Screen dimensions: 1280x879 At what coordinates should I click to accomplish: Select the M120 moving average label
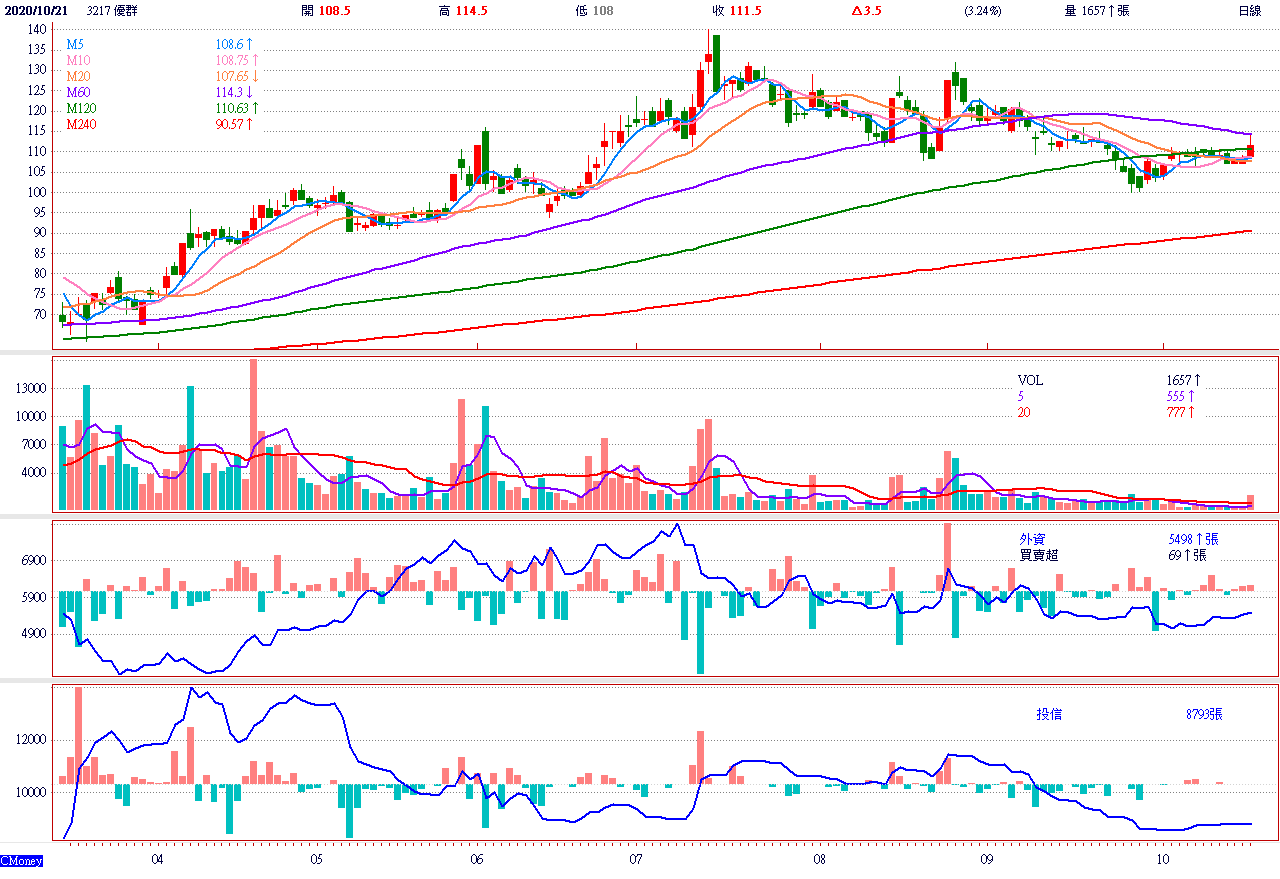[81, 108]
